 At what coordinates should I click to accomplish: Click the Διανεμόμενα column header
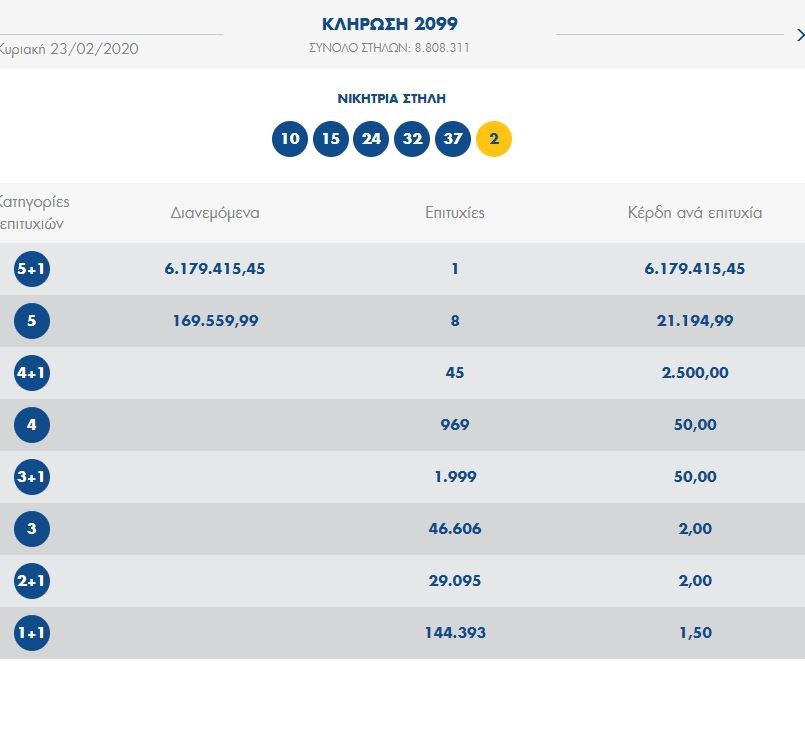click(x=215, y=213)
